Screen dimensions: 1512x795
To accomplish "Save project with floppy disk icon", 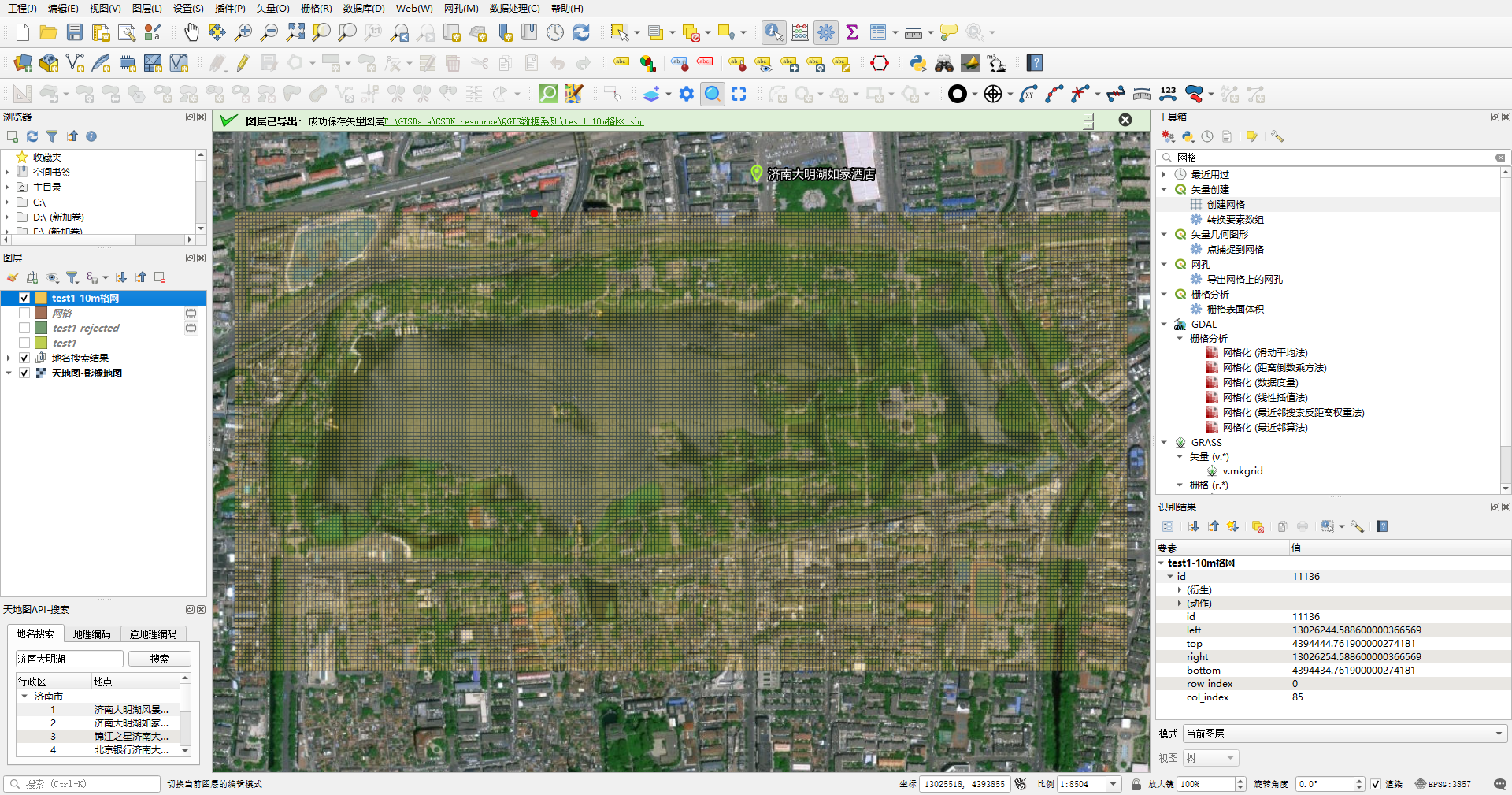I will tap(75, 32).
